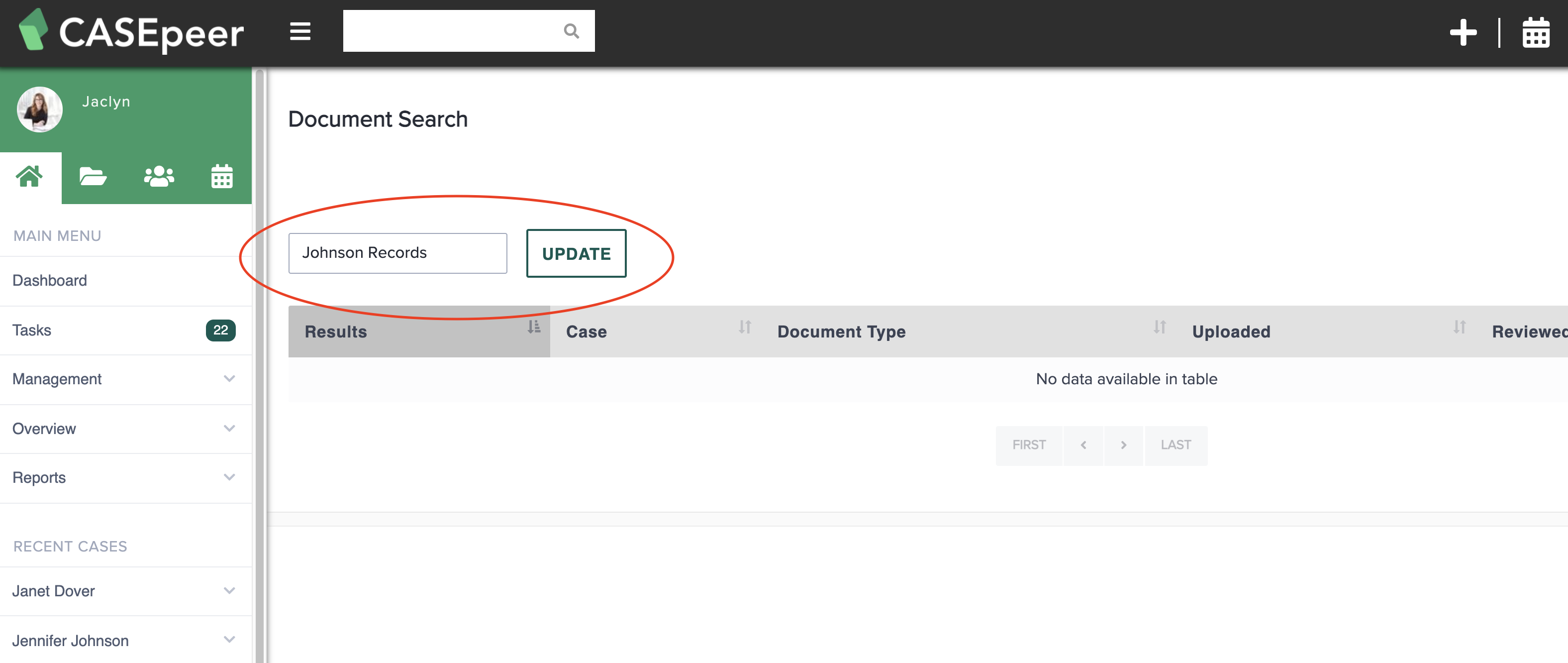Screen dimensions: 1568x663
Task: Click the UPDATE button
Action: point(576,253)
